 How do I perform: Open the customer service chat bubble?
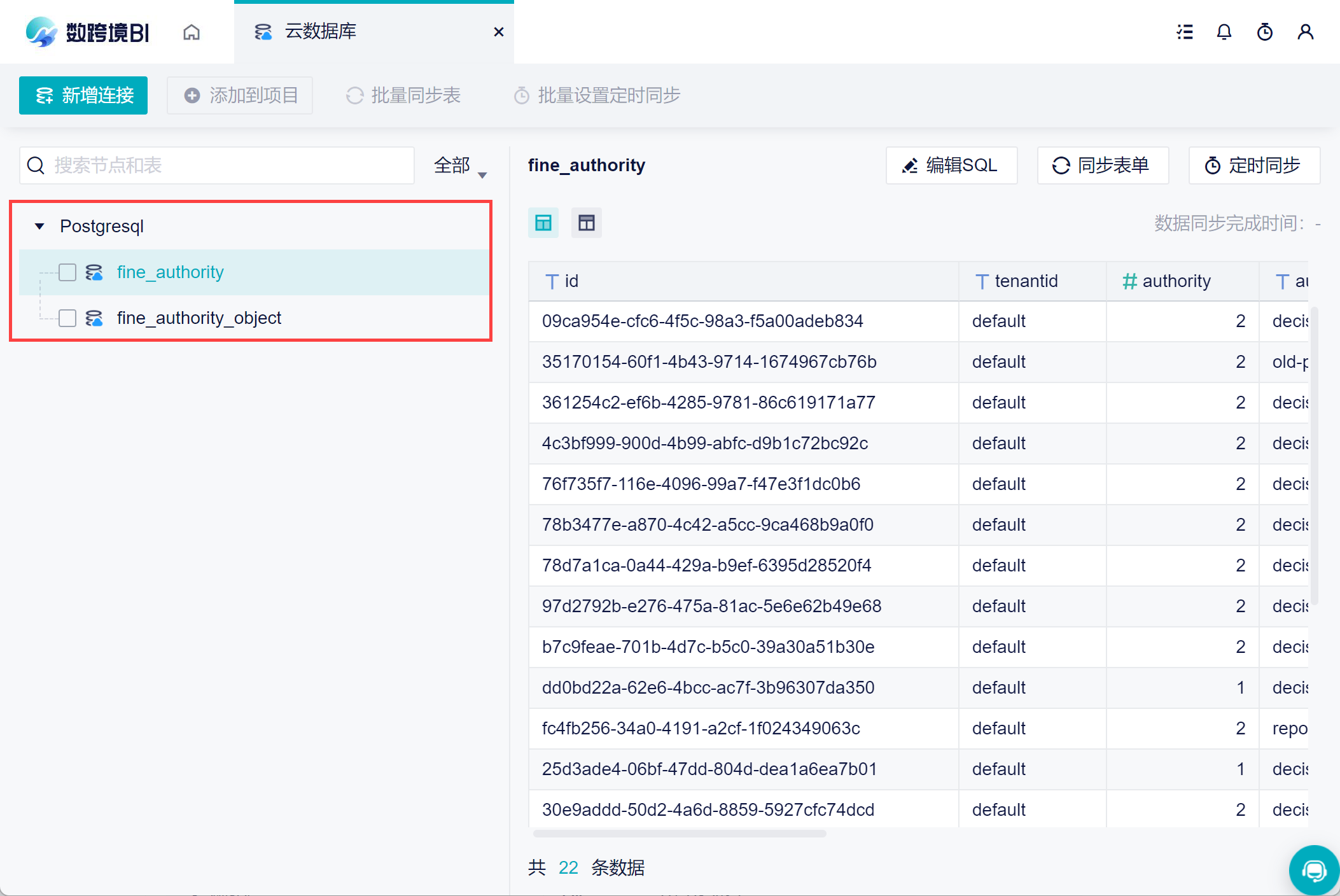[x=1313, y=869]
